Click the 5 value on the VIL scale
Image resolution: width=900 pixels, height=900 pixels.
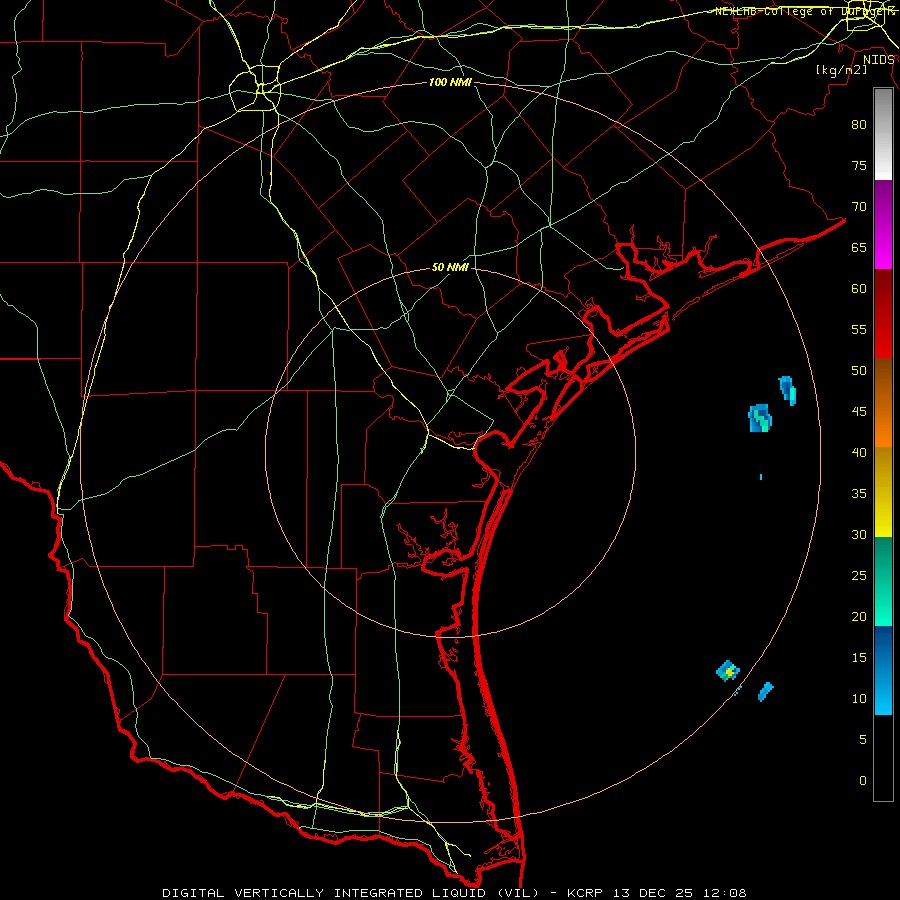[x=863, y=740]
